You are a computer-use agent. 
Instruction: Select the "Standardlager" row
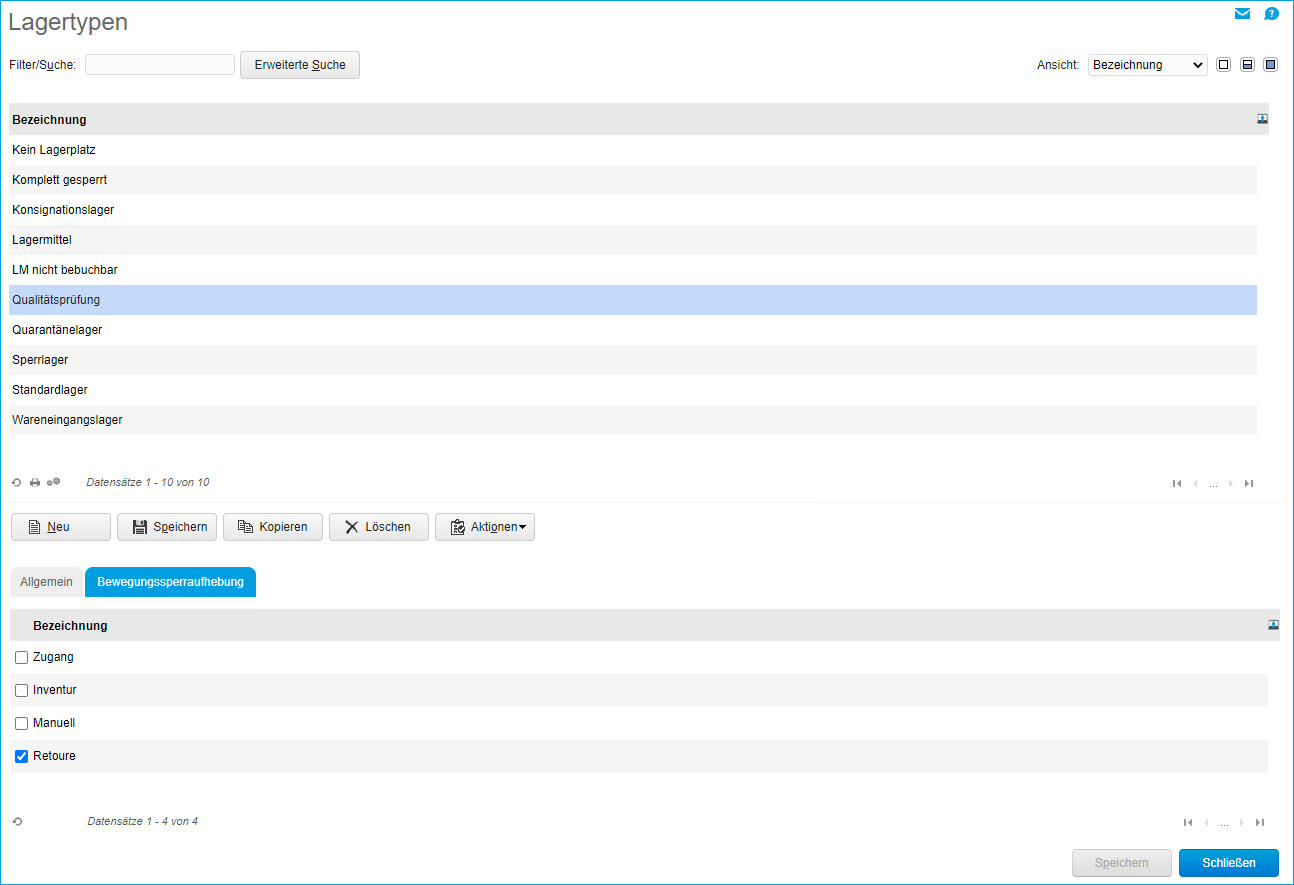pyautogui.click(x=633, y=390)
